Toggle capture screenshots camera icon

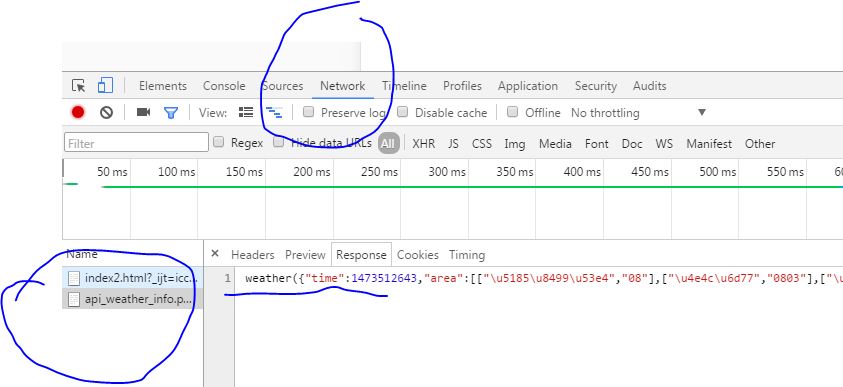[143, 112]
